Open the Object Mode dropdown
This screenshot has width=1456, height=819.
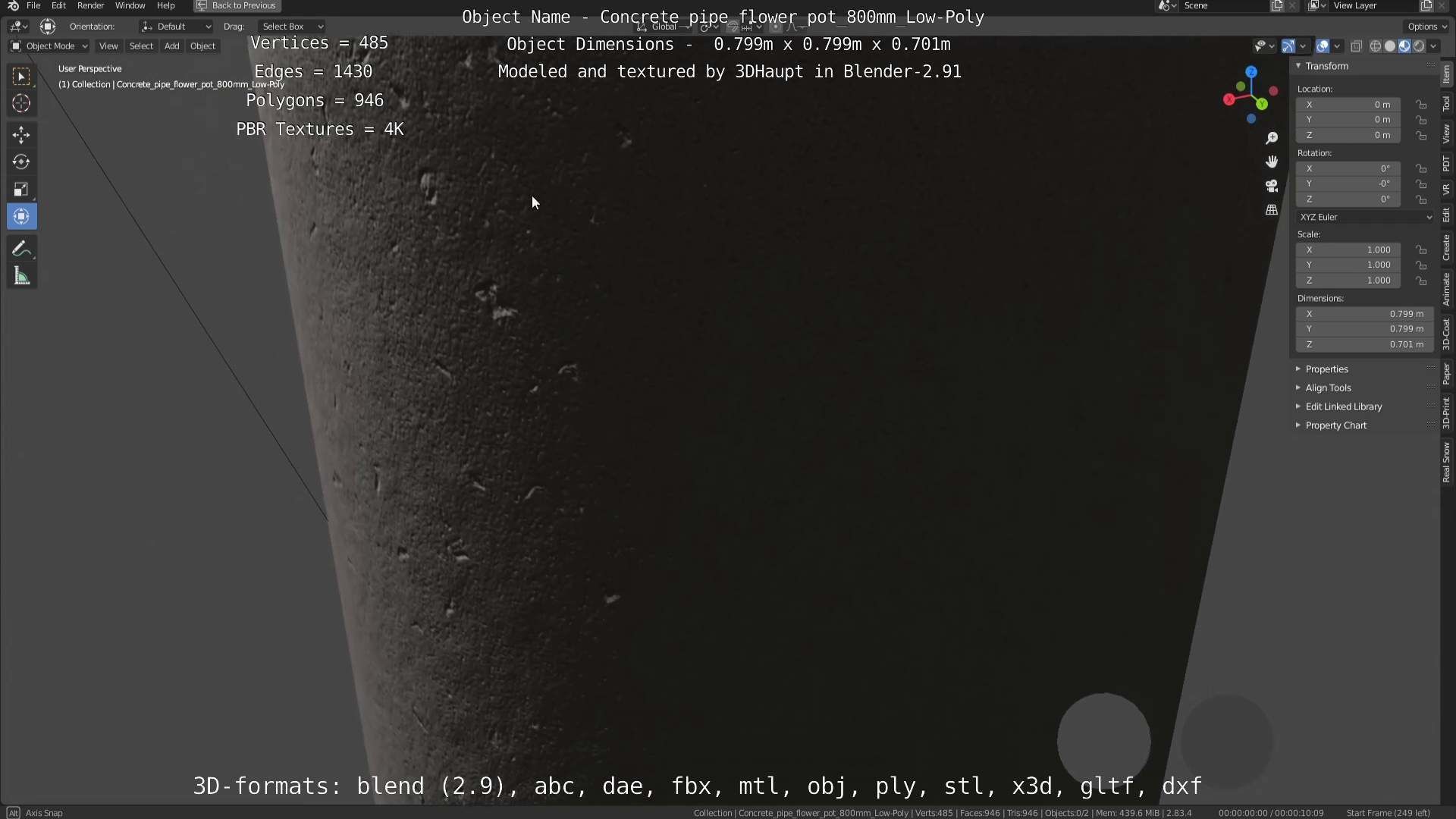pos(49,46)
